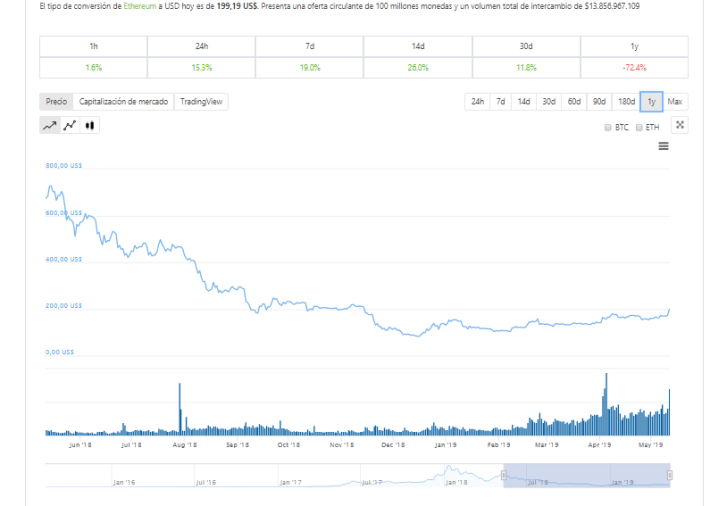Select the Max range button
710x506 pixels.
675,101
